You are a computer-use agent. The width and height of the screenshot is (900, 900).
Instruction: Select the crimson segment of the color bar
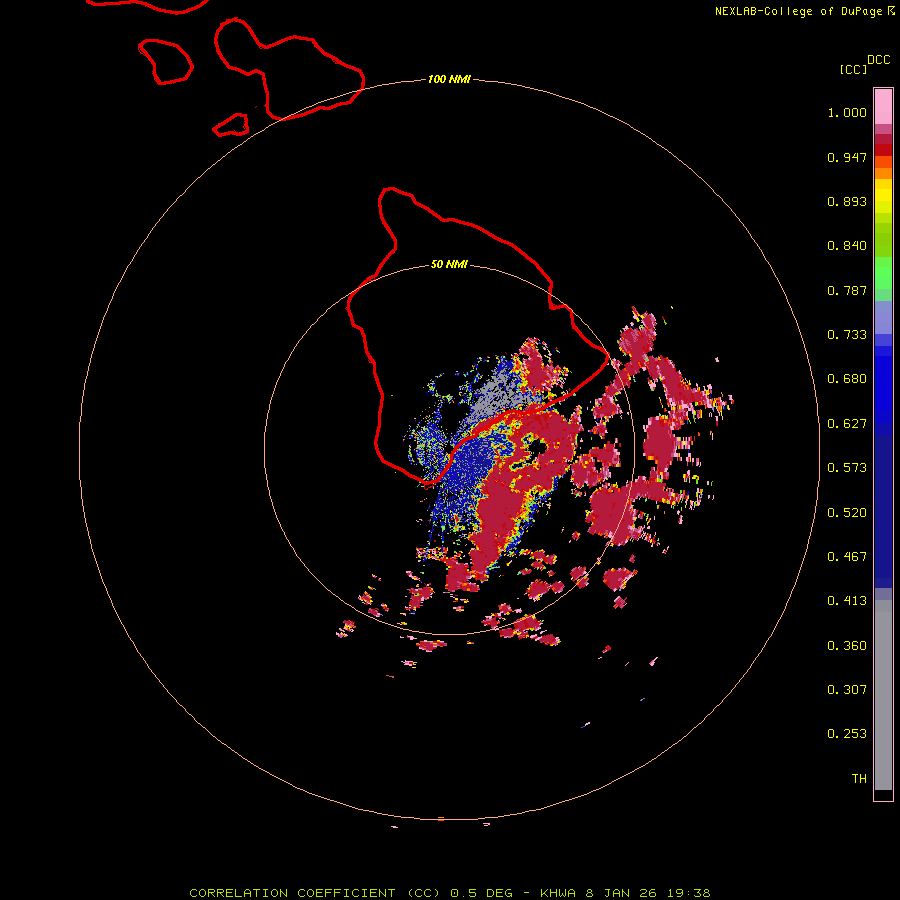point(883,139)
